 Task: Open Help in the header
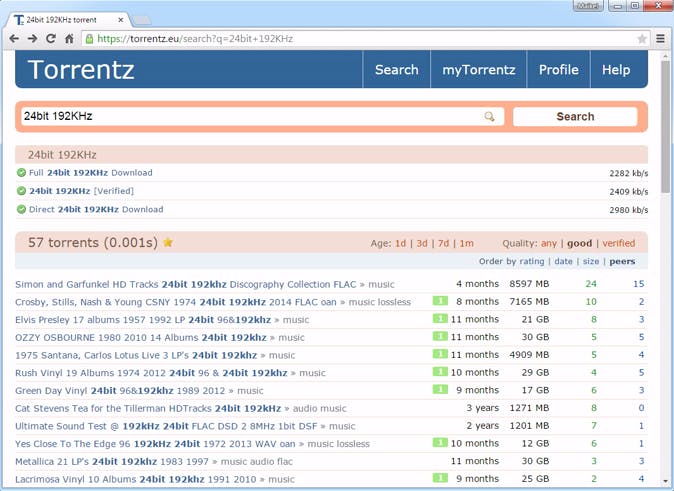(x=616, y=70)
